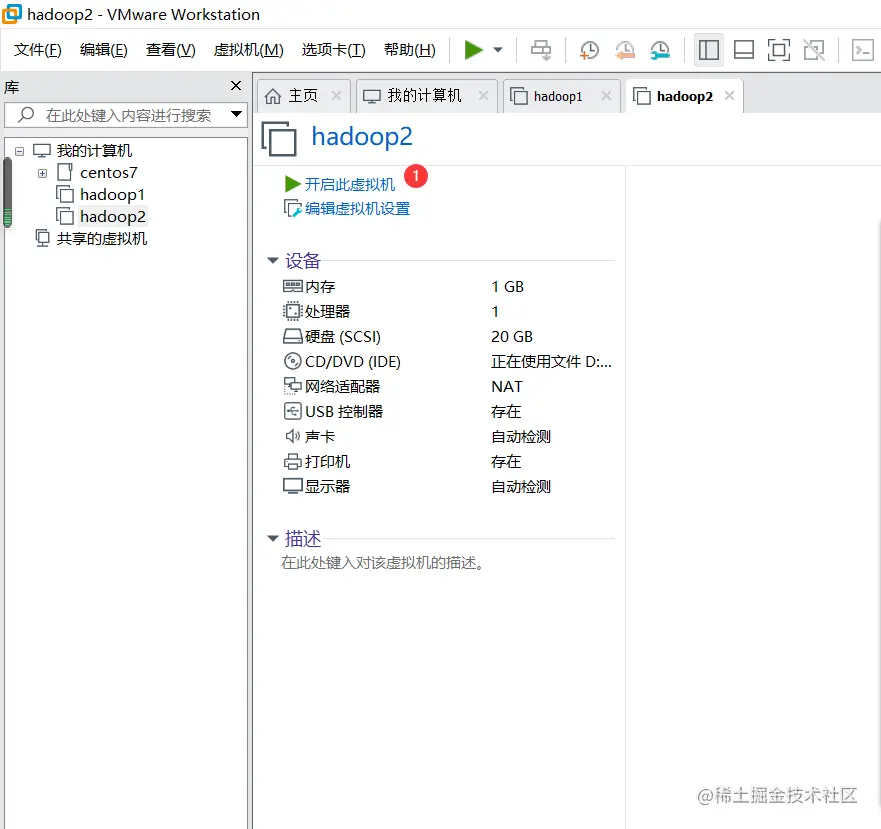
Task: Click the 硬盘 (SCSI) disk icon
Action: pyautogui.click(x=292, y=336)
